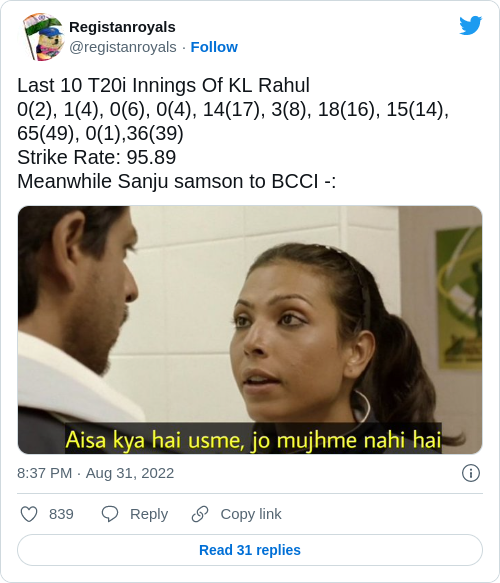Image resolution: width=500 pixels, height=583 pixels.
Task: Click the 8:37 PM time text
Action: pos(45,473)
